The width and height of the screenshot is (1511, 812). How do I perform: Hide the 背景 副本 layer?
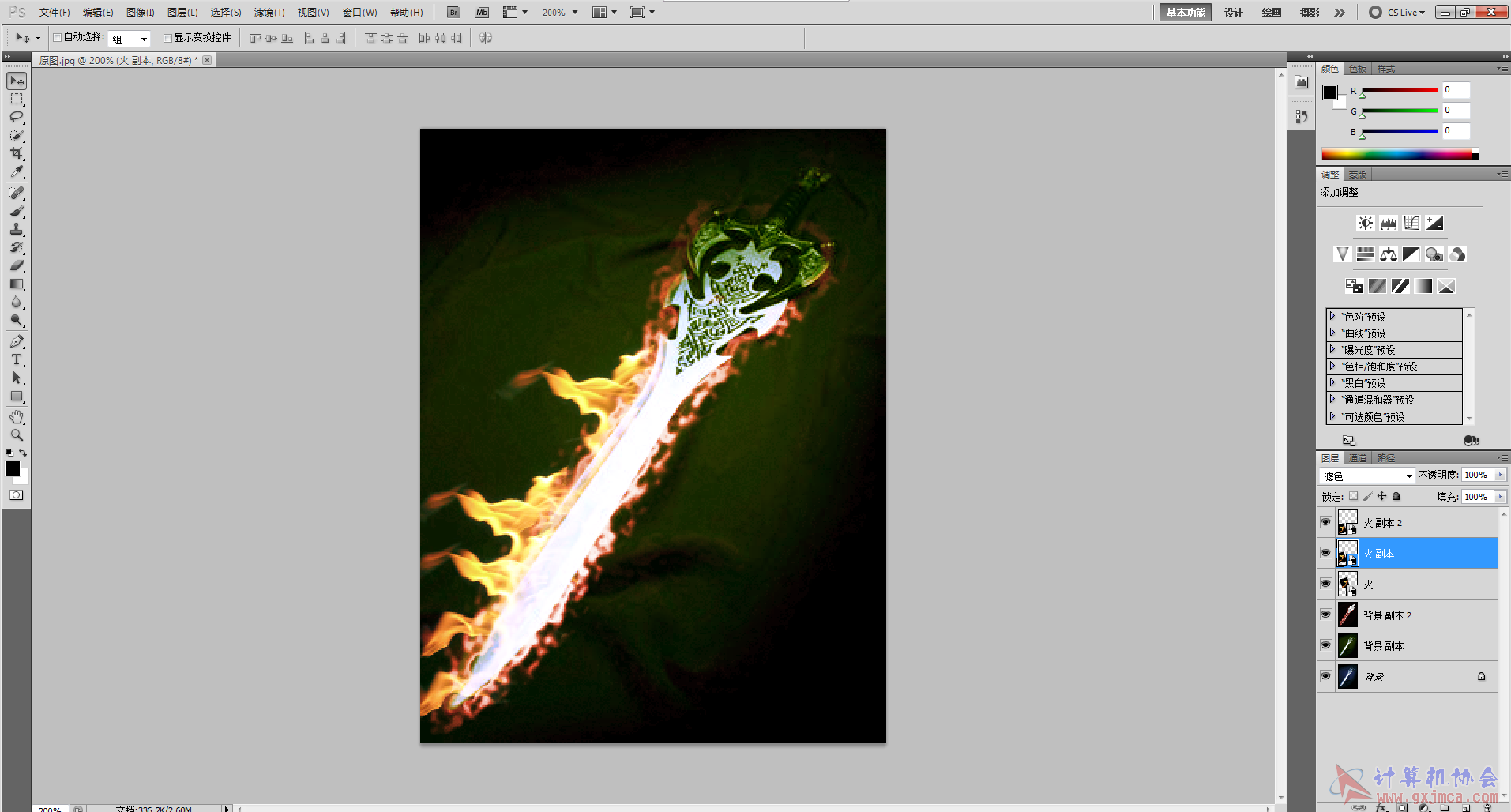[x=1326, y=645]
